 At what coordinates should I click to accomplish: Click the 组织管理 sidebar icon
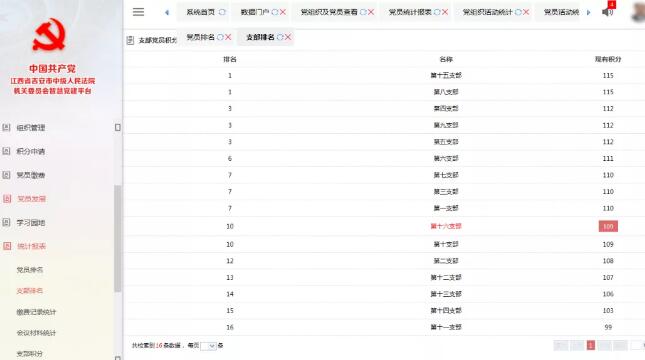(6, 128)
